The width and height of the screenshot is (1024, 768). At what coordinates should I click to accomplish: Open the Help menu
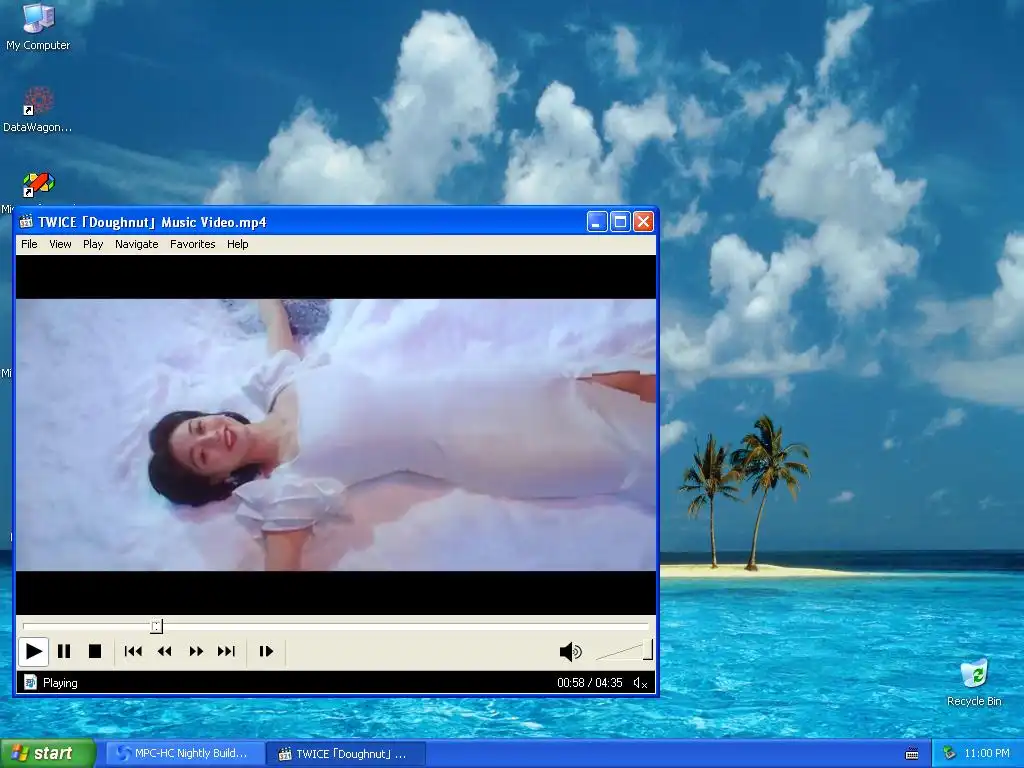pos(238,244)
